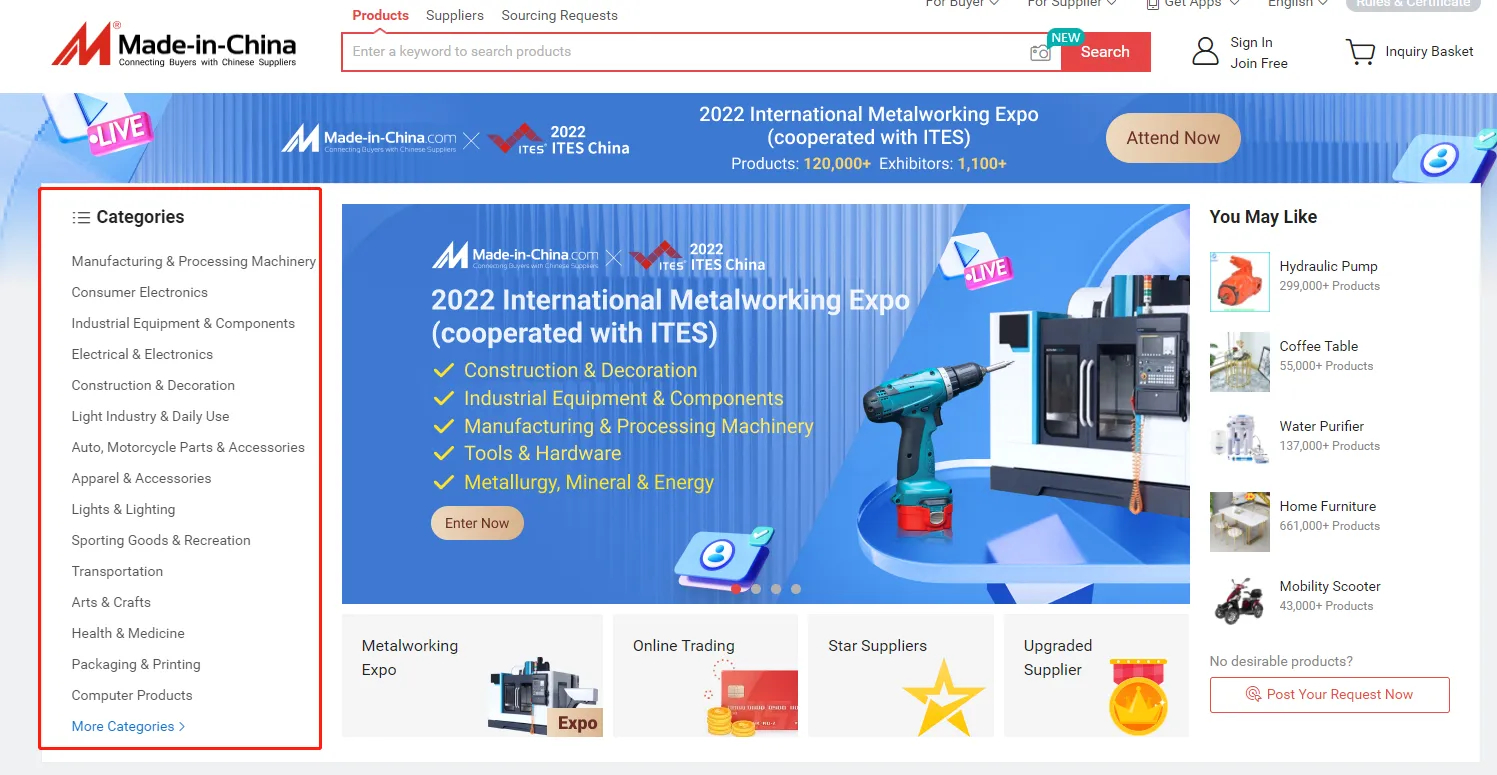The height and width of the screenshot is (775, 1497).
Task: Open the Inquiry Basket cart icon
Action: pyautogui.click(x=1360, y=51)
